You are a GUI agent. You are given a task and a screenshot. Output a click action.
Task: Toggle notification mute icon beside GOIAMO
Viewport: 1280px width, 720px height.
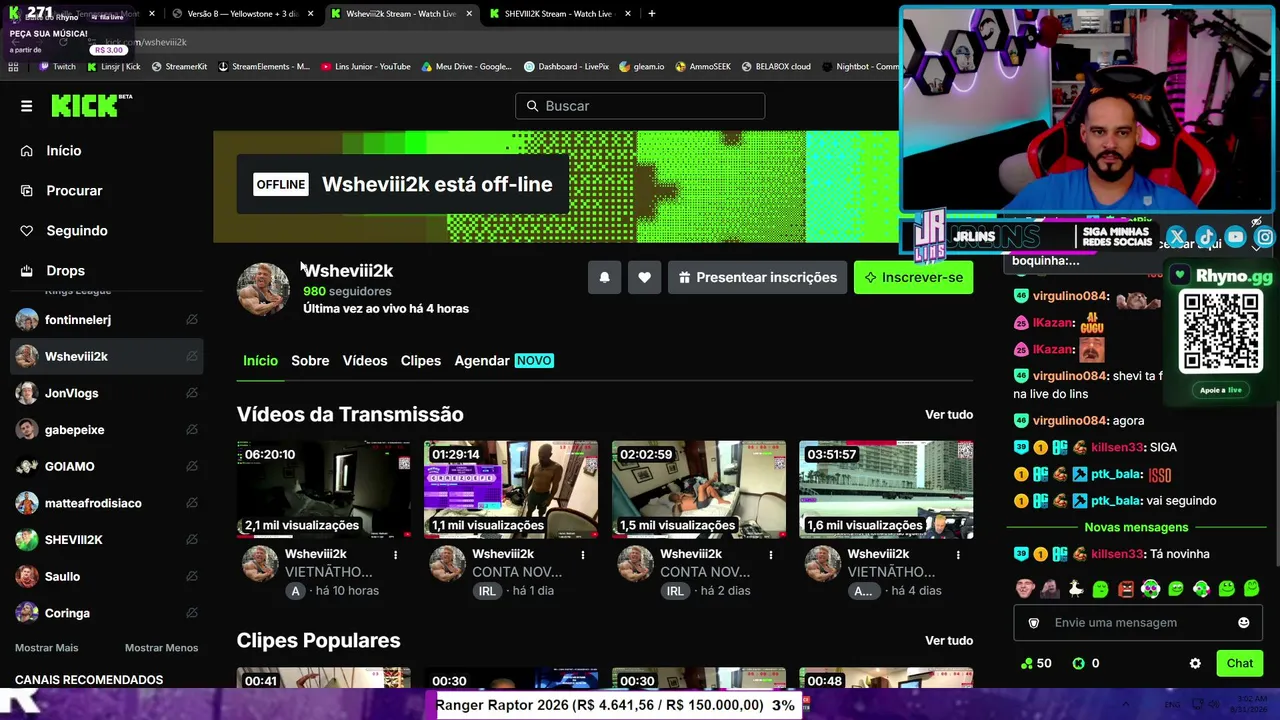pyautogui.click(x=192, y=467)
